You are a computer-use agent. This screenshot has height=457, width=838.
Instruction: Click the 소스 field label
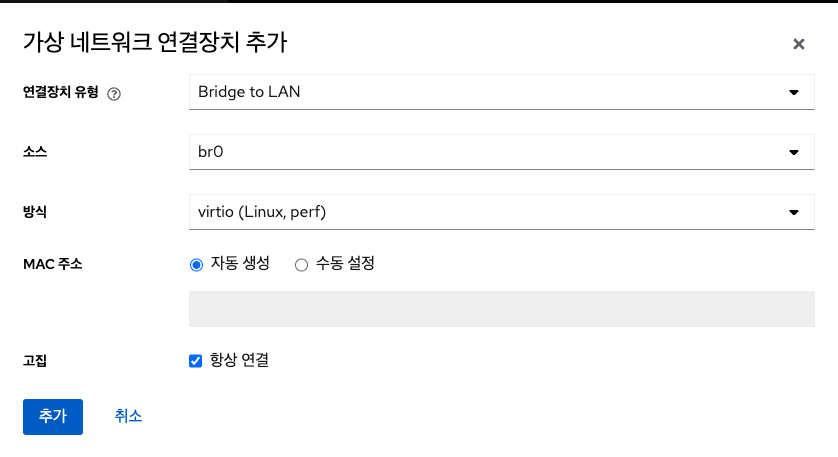(35, 153)
